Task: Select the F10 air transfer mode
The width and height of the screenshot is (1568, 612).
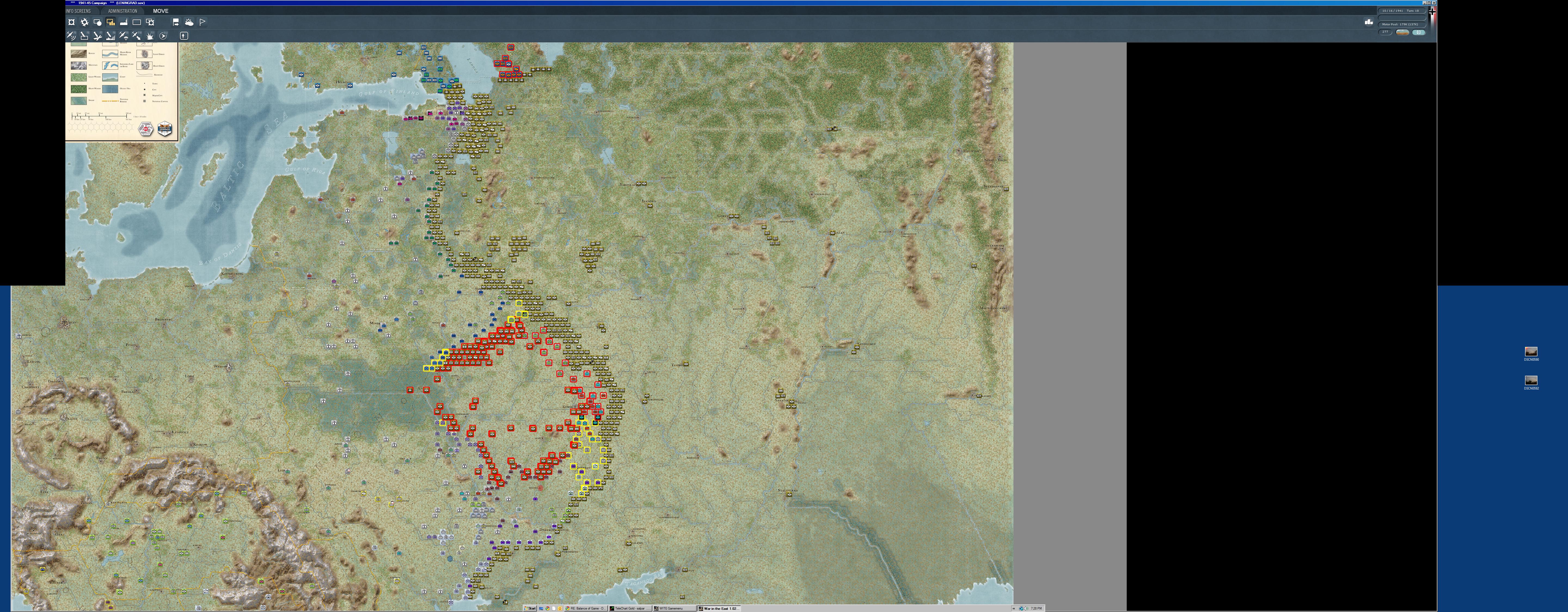Action: 136,36
